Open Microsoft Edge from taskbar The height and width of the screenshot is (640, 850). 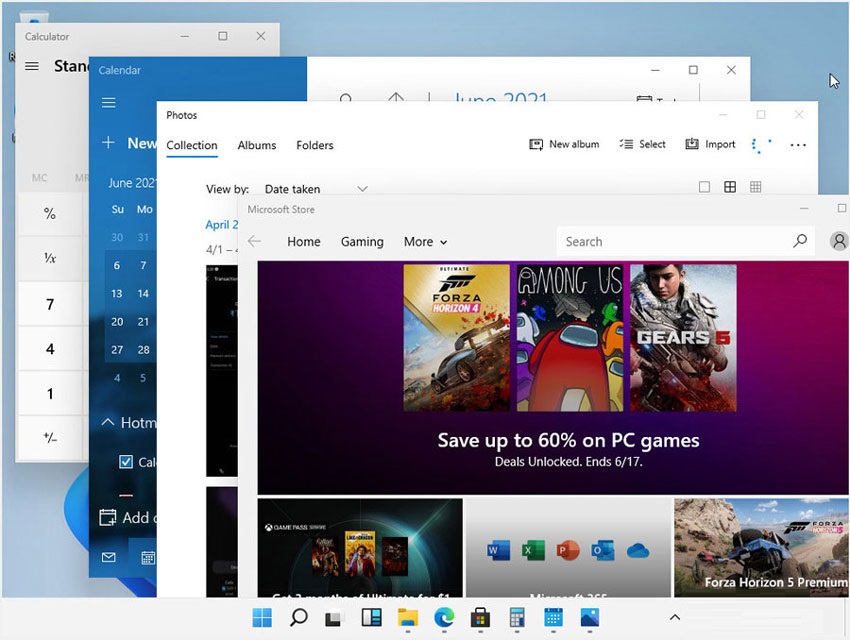coord(444,617)
